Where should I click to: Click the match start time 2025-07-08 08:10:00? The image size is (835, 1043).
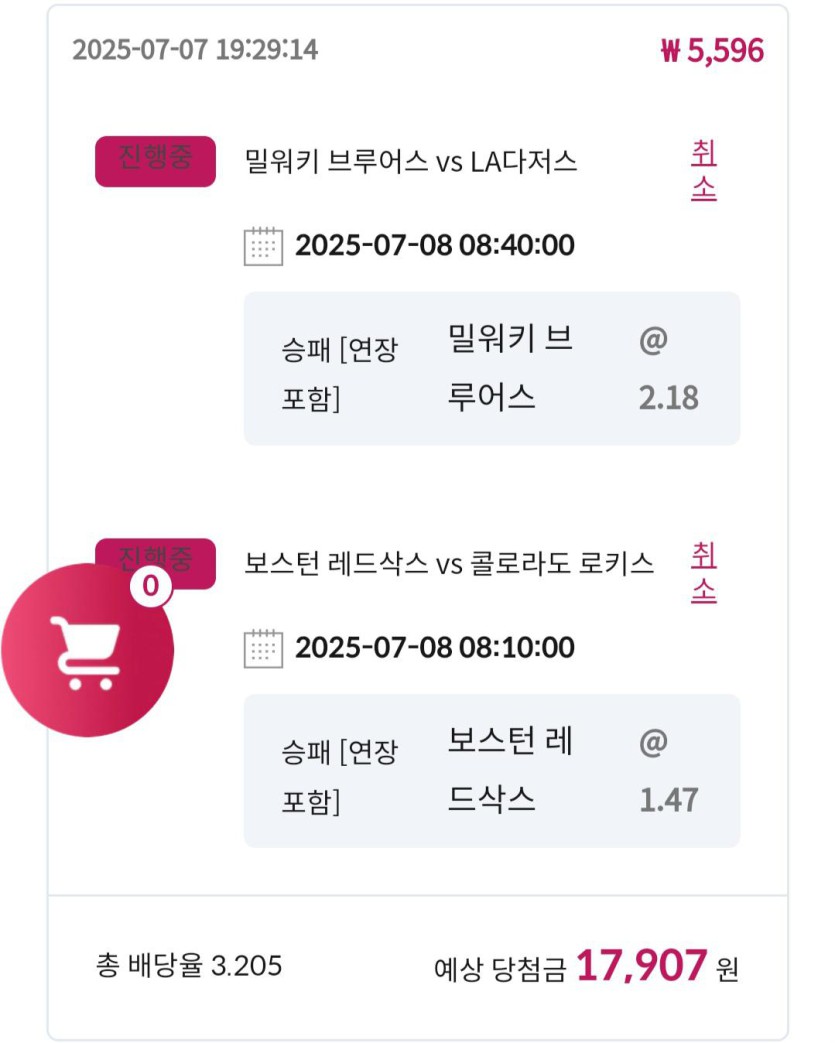434,648
